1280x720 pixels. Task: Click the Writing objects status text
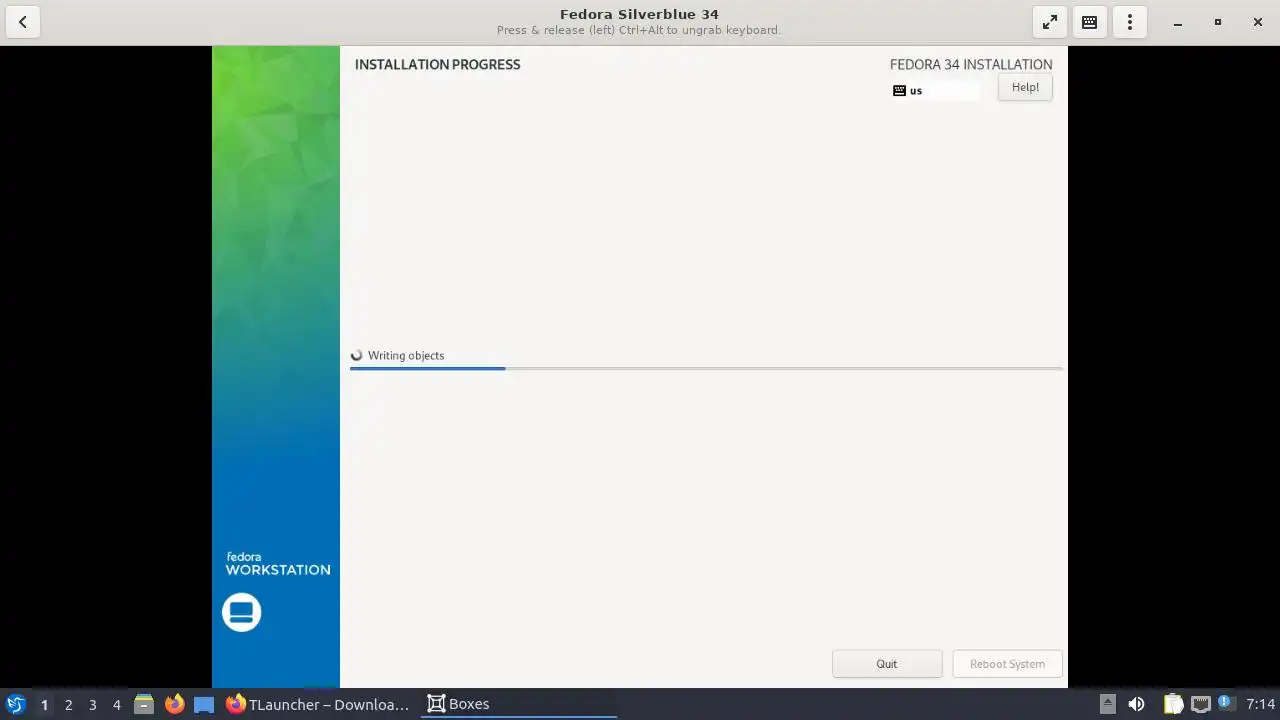(x=406, y=355)
